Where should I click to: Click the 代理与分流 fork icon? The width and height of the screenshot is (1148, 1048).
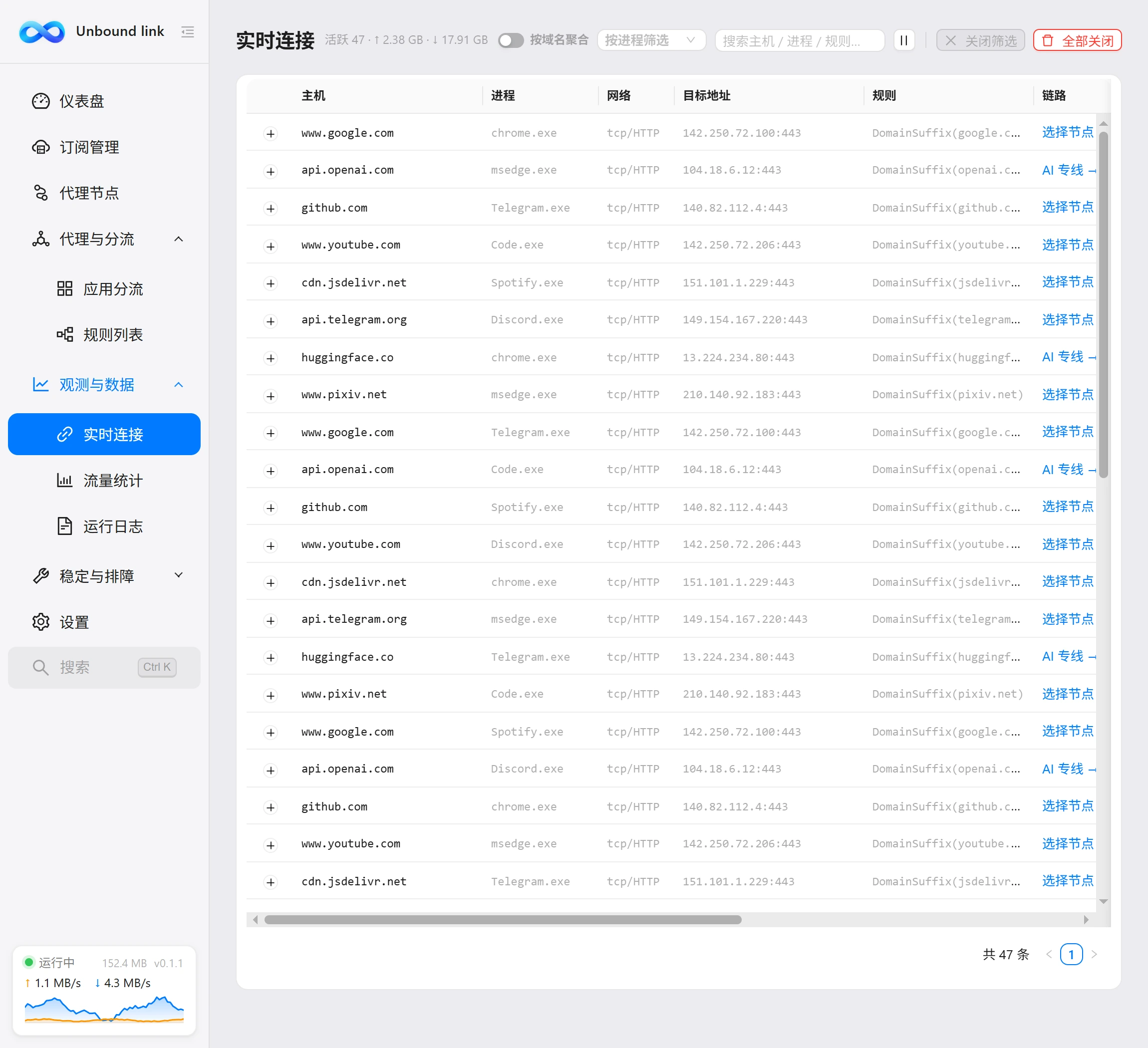[41, 239]
